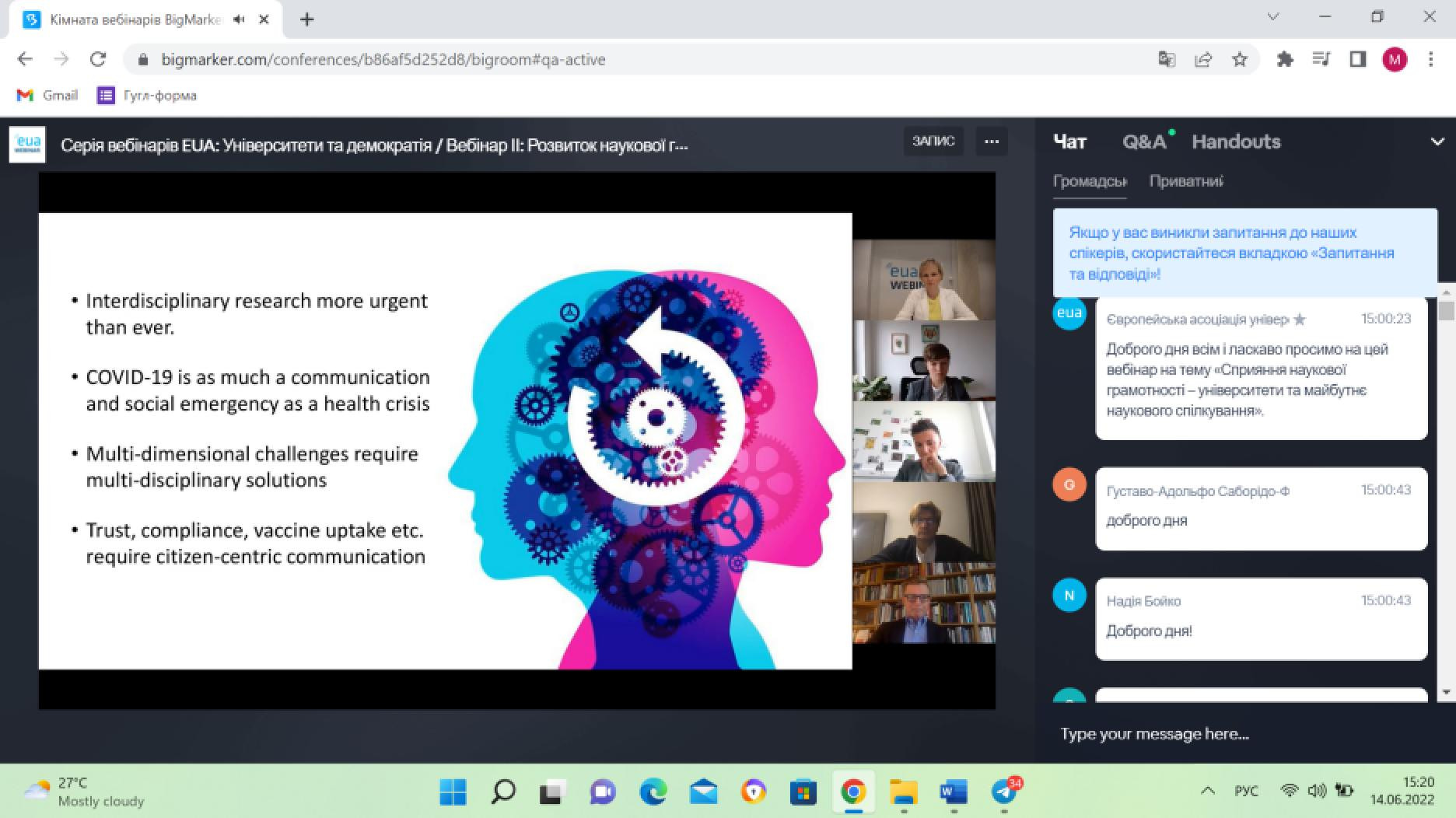
Task: Open Microsoft Store from the taskbar
Action: 803,792
